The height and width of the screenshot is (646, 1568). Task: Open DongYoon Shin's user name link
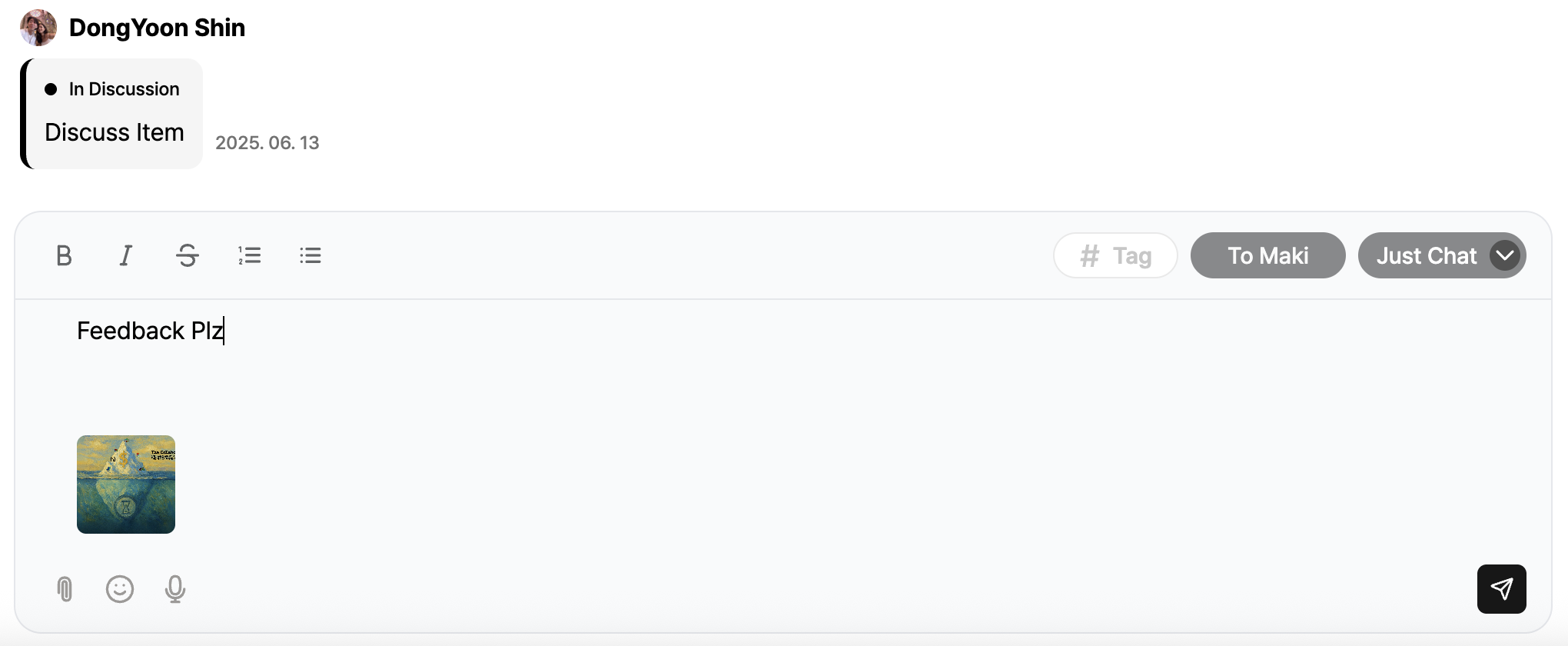point(157,28)
